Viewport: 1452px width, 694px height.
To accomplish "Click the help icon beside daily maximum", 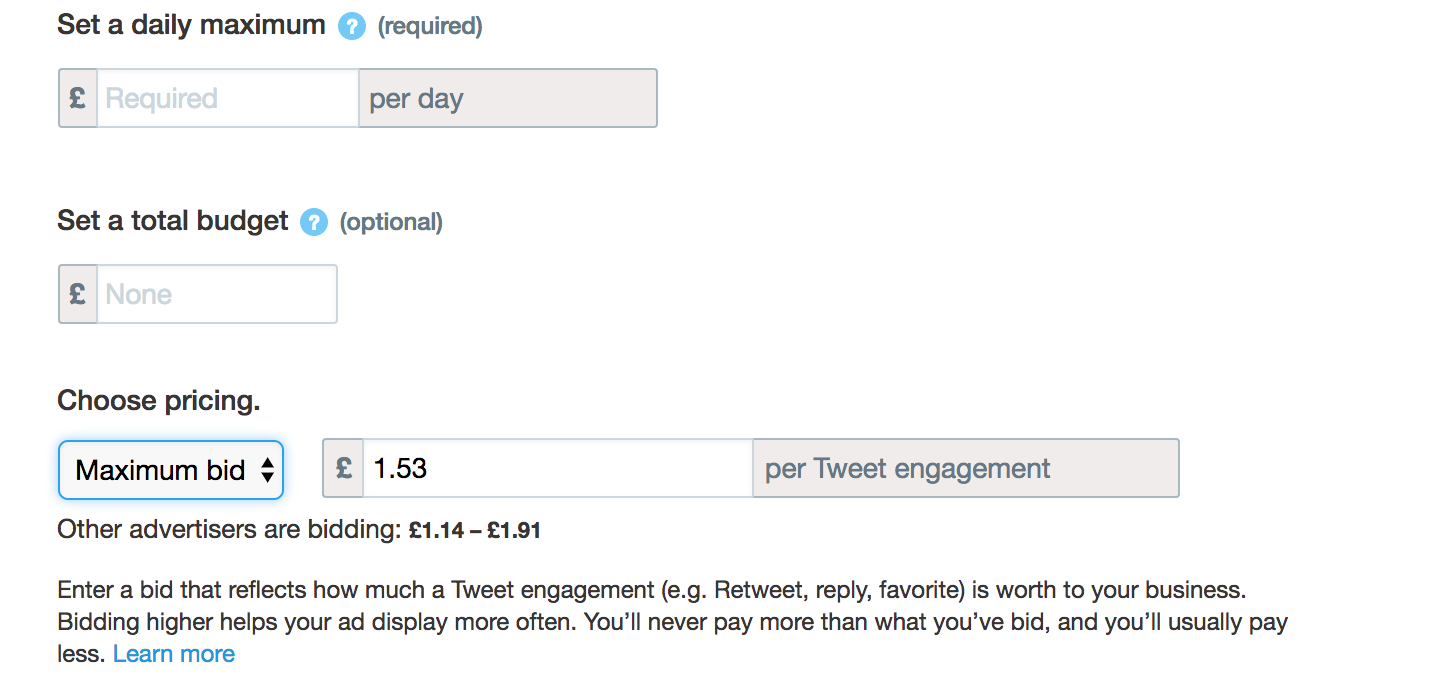I will click(351, 26).
